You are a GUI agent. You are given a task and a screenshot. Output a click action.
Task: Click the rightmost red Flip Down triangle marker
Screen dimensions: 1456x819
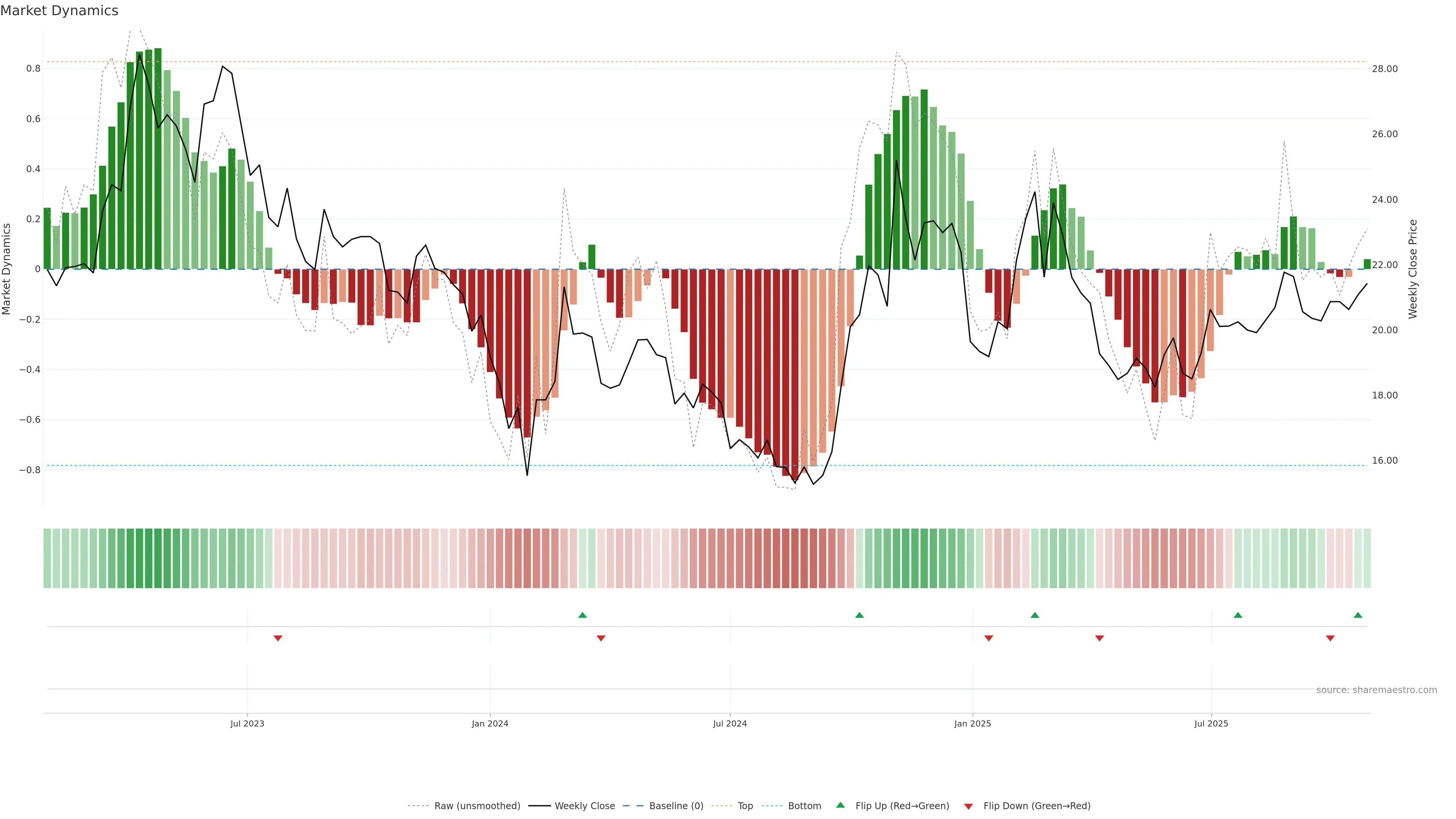[x=1330, y=638]
